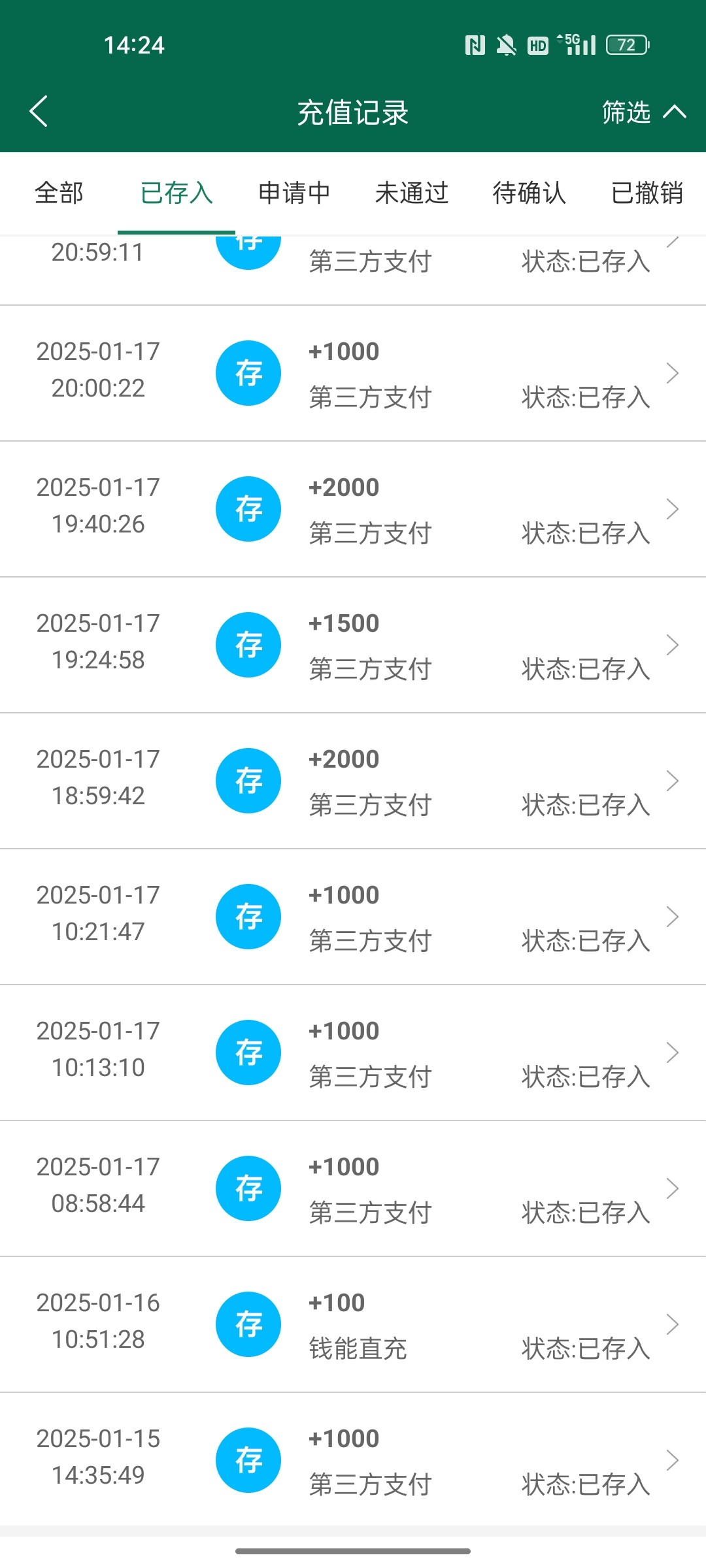
Task: Switch to the 全部 tab
Action: click(x=59, y=193)
